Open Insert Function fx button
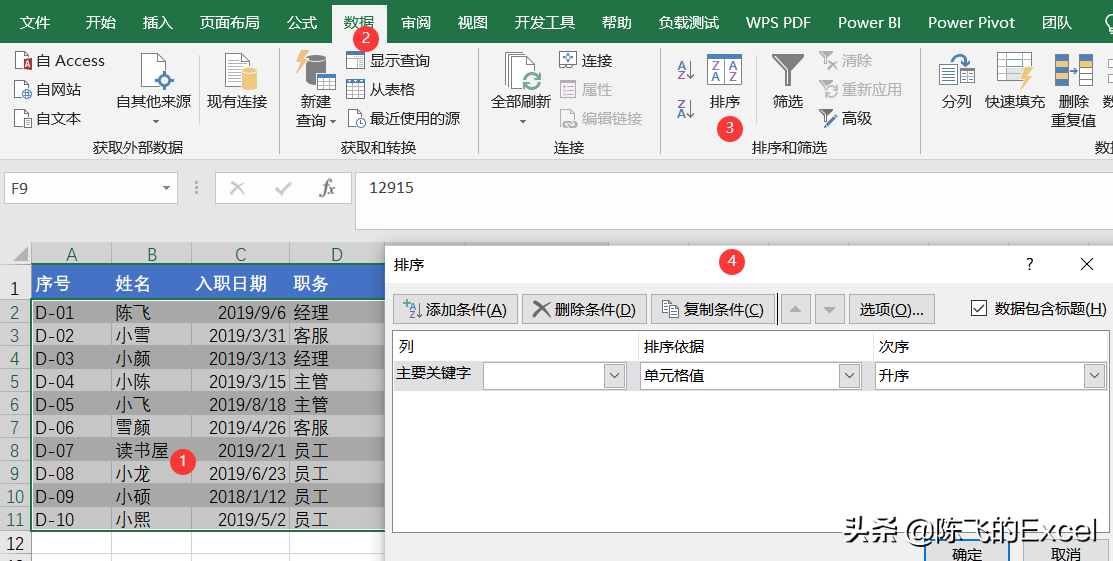Viewport: 1113px width, 561px height. pos(327,188)
